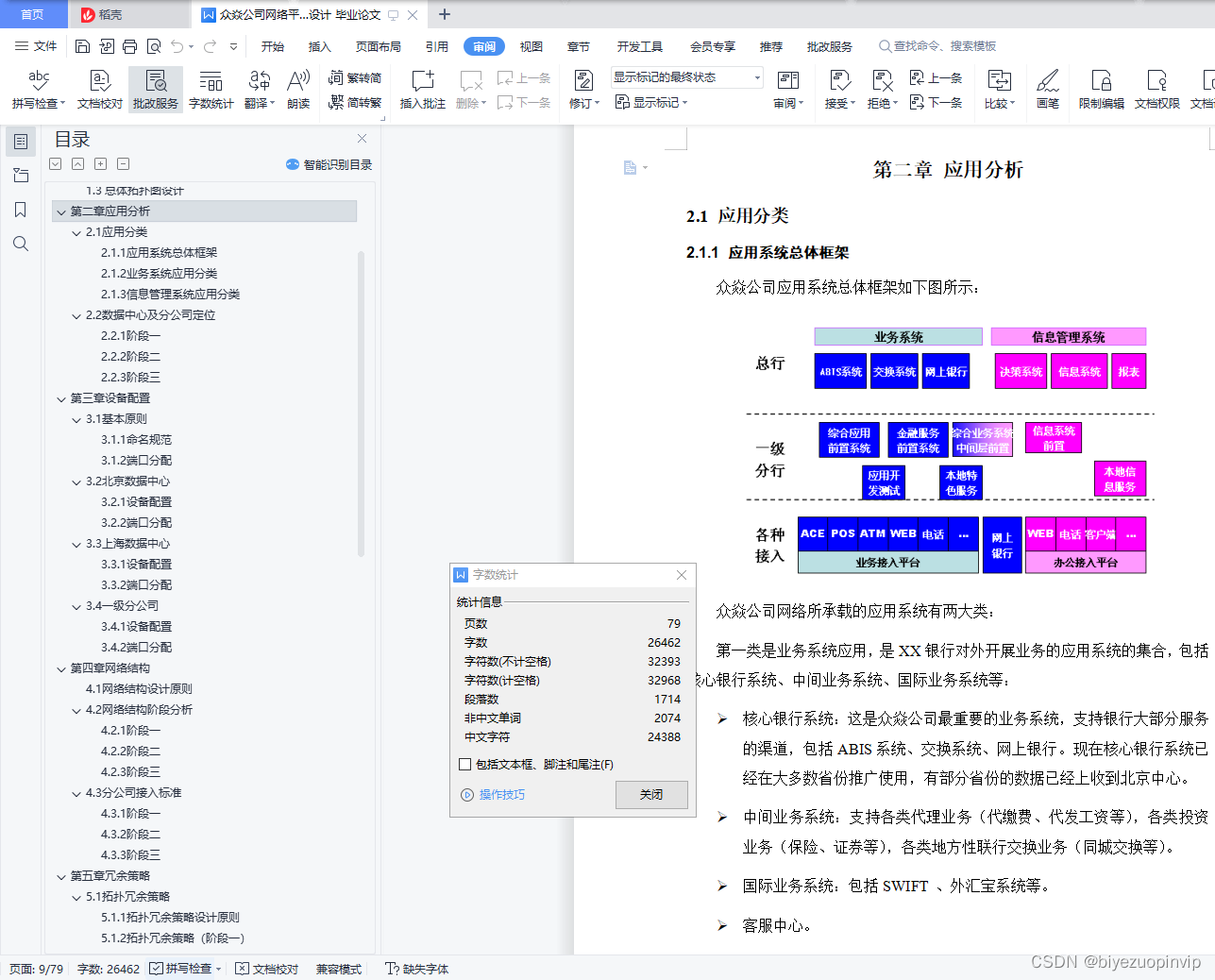
Task: Open the 审阅 review pane button
Action: pos(788,90)
